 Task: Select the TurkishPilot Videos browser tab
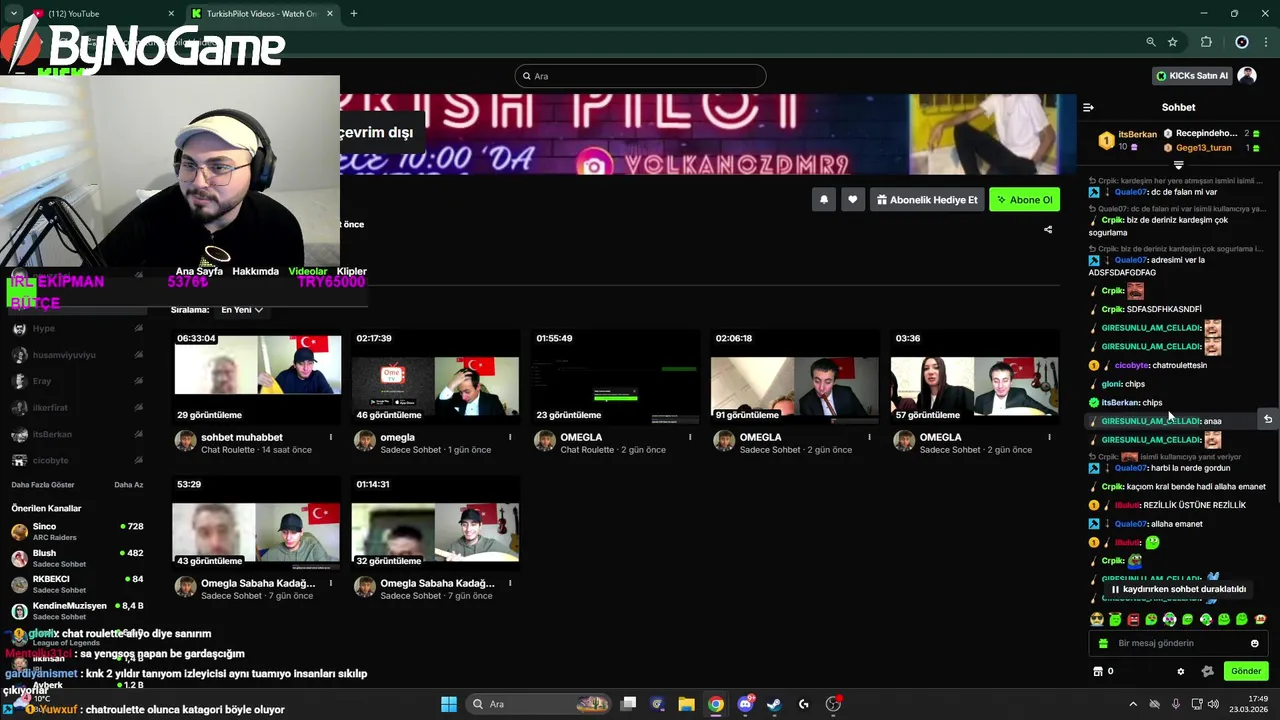(x=260, y=14)
